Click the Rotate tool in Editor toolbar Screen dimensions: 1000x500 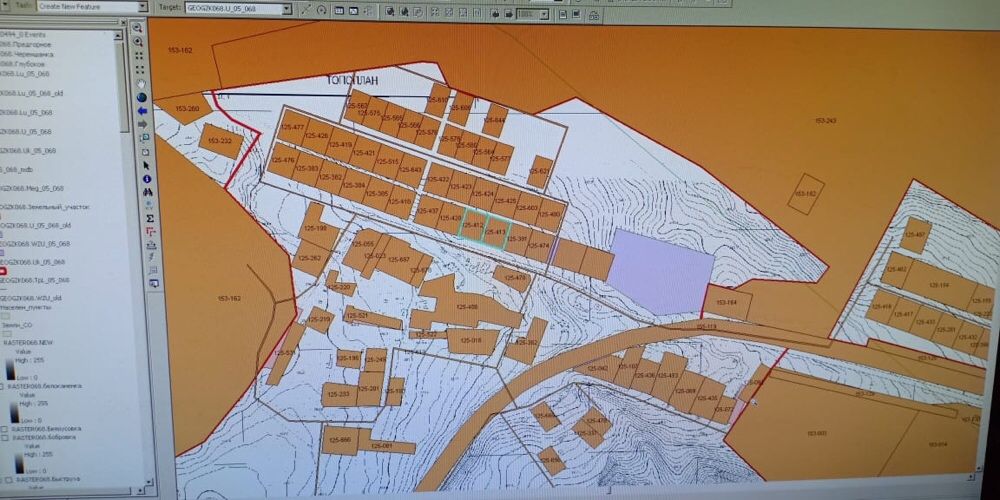click(321, 10)
